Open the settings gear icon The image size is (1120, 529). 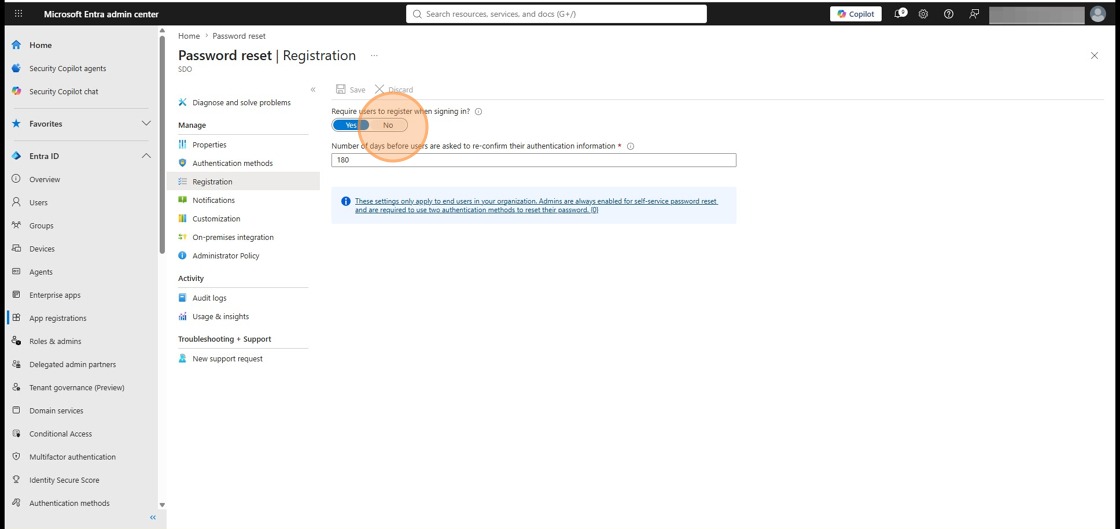(924, 14)
